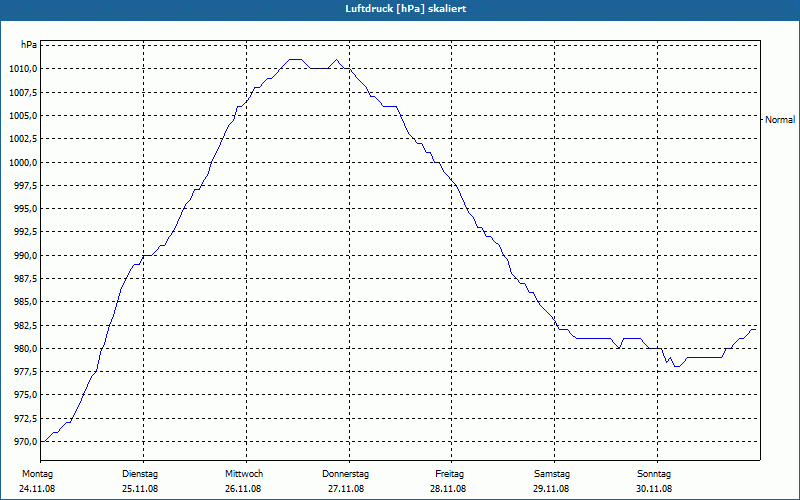
Task: Select the 970,0 axis value
Action: coord(25,442)
